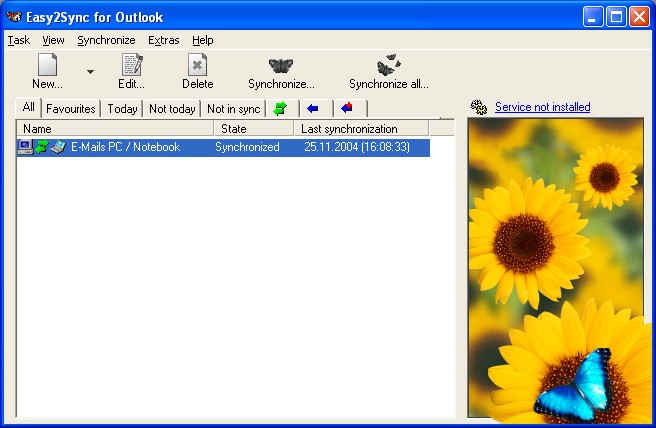Viewport: 656px width, 428px height.
Task: Select the E-Mails PC / Notebook task row
Action: tap(125, 147)
